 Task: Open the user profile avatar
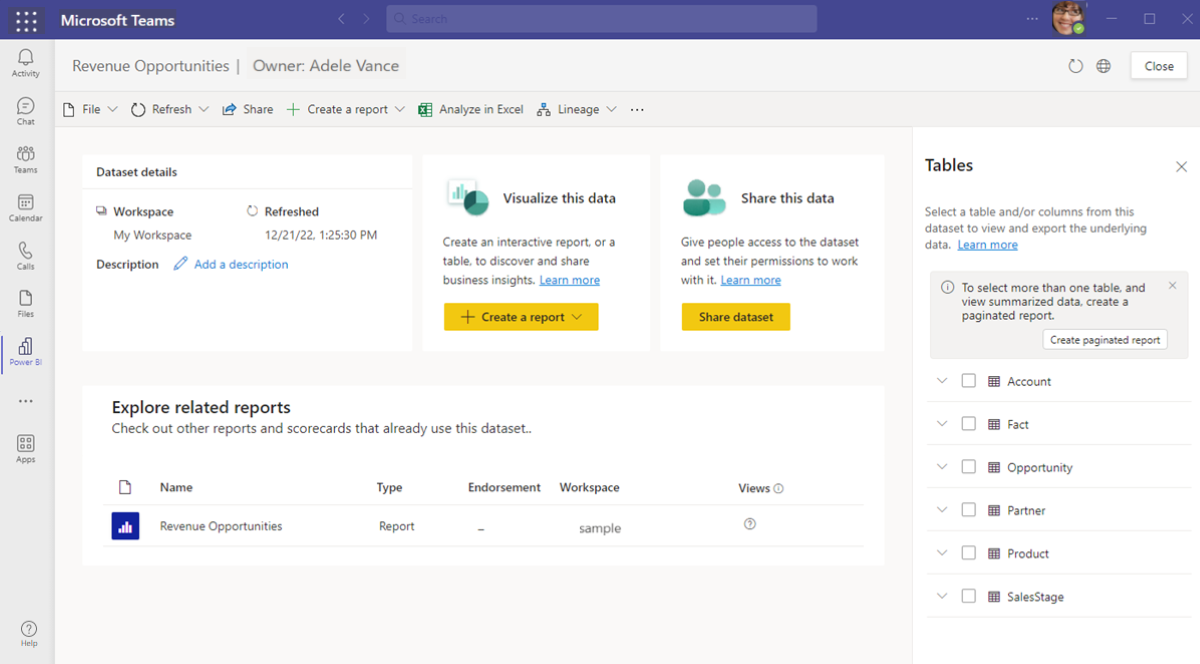coord(1068,18)
